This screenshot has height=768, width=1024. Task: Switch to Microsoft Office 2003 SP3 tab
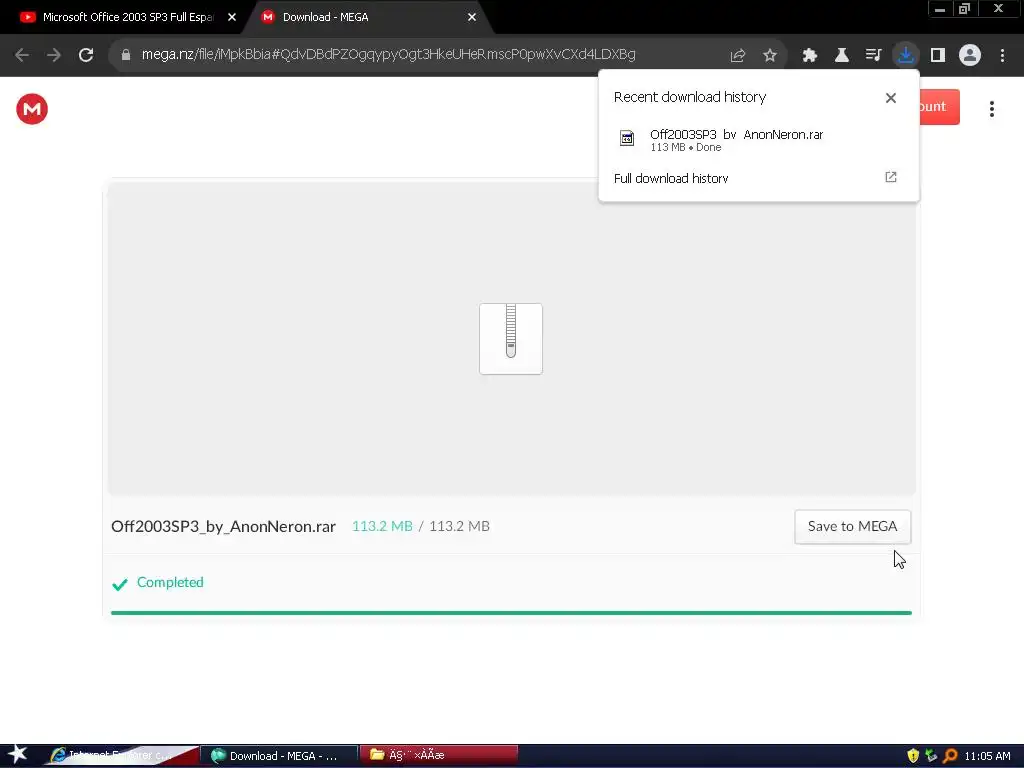[128, 18]
